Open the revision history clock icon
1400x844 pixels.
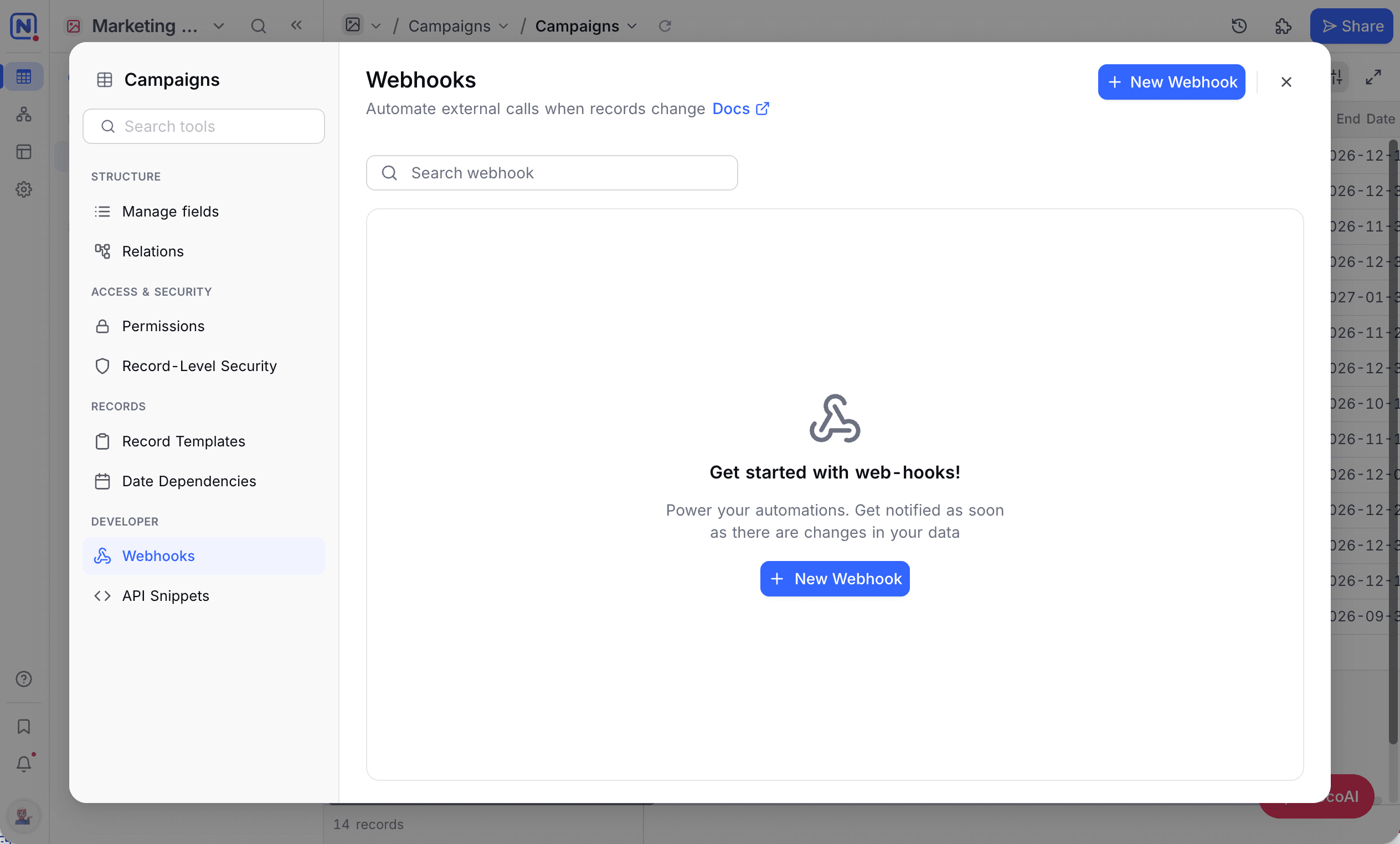(x=1239, y=26)
